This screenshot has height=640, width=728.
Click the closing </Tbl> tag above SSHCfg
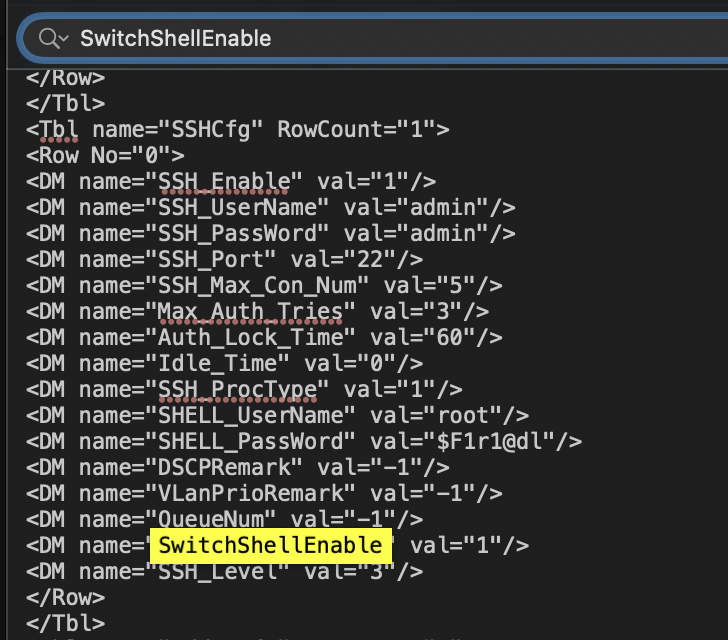[x=65, y=103]
